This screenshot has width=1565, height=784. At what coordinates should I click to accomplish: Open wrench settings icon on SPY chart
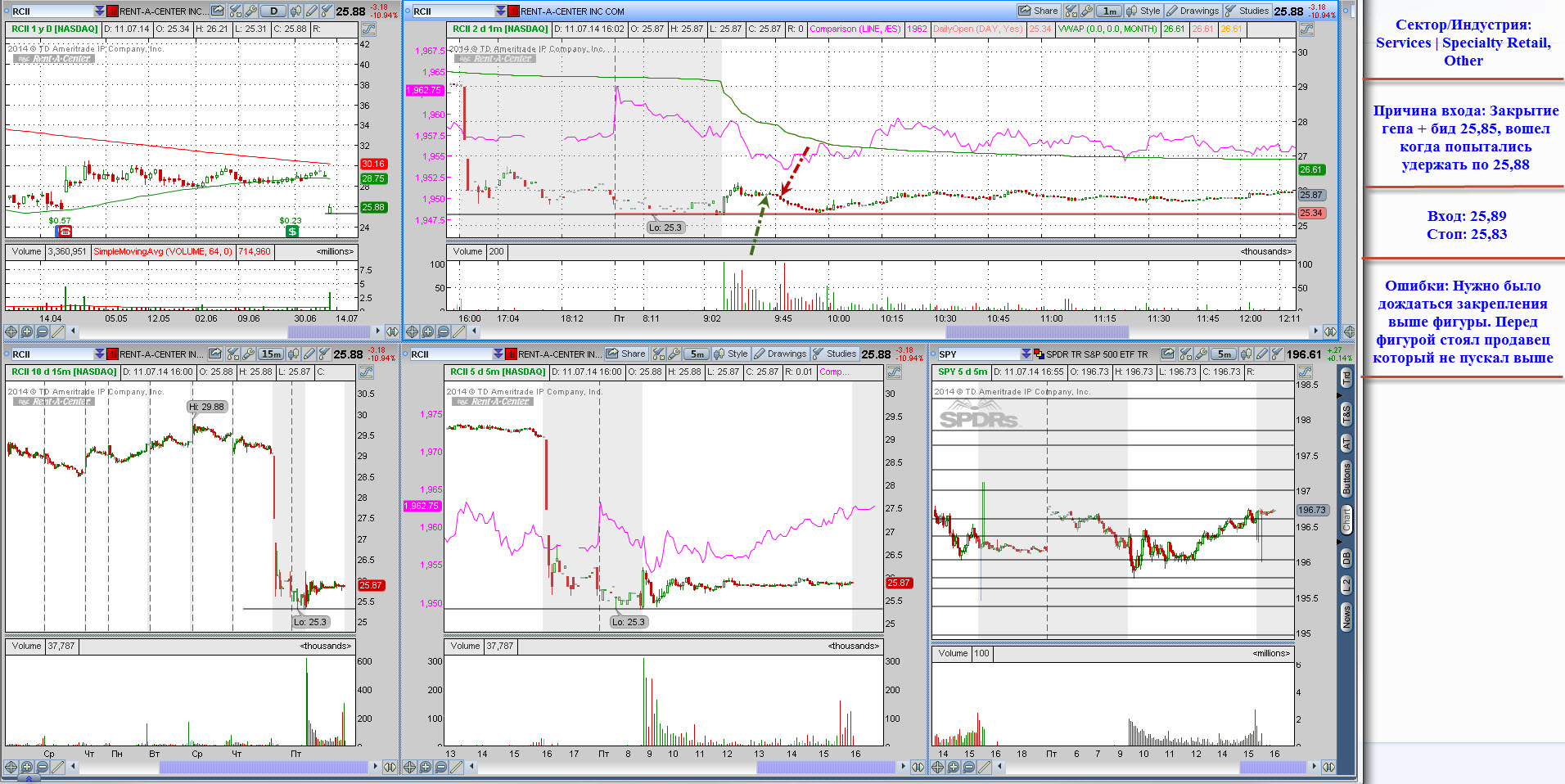[1202, 354]
